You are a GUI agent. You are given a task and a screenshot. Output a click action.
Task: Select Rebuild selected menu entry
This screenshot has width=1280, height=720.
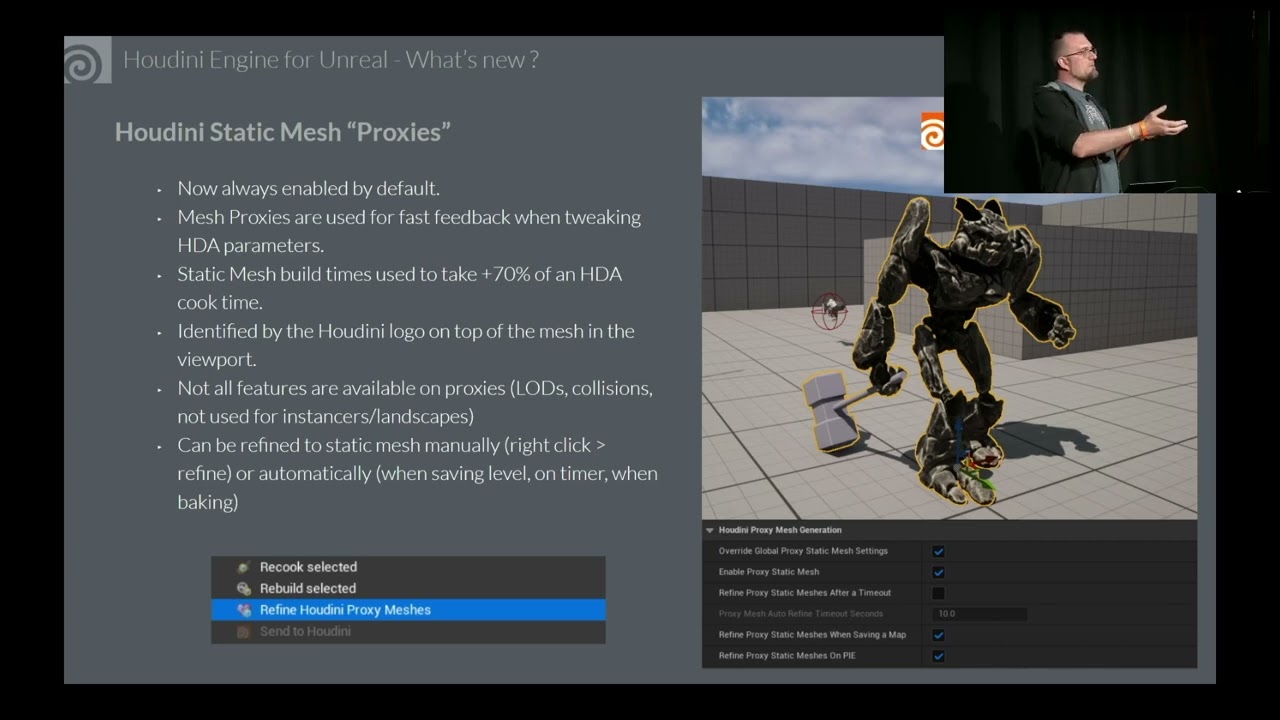coord(408,588)
